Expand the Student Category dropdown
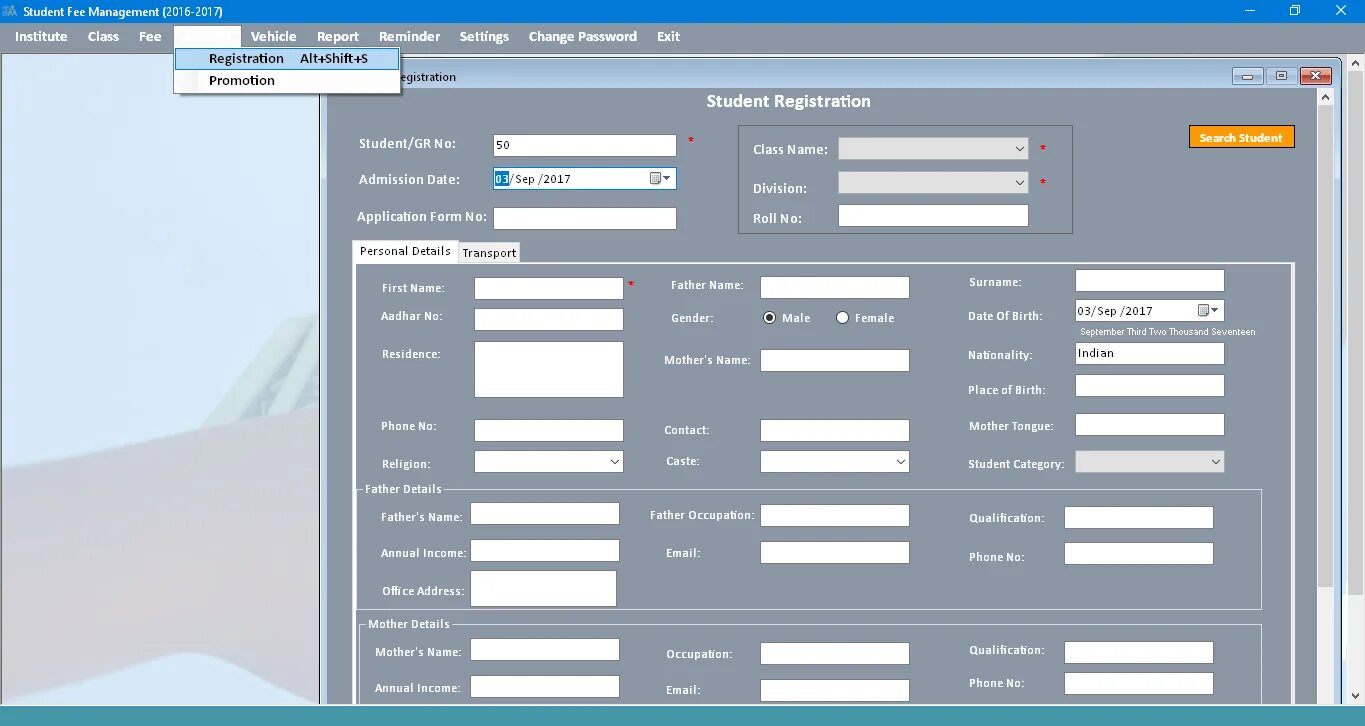Screen dimensions: 1365x726 click(x=1215, y=462)
